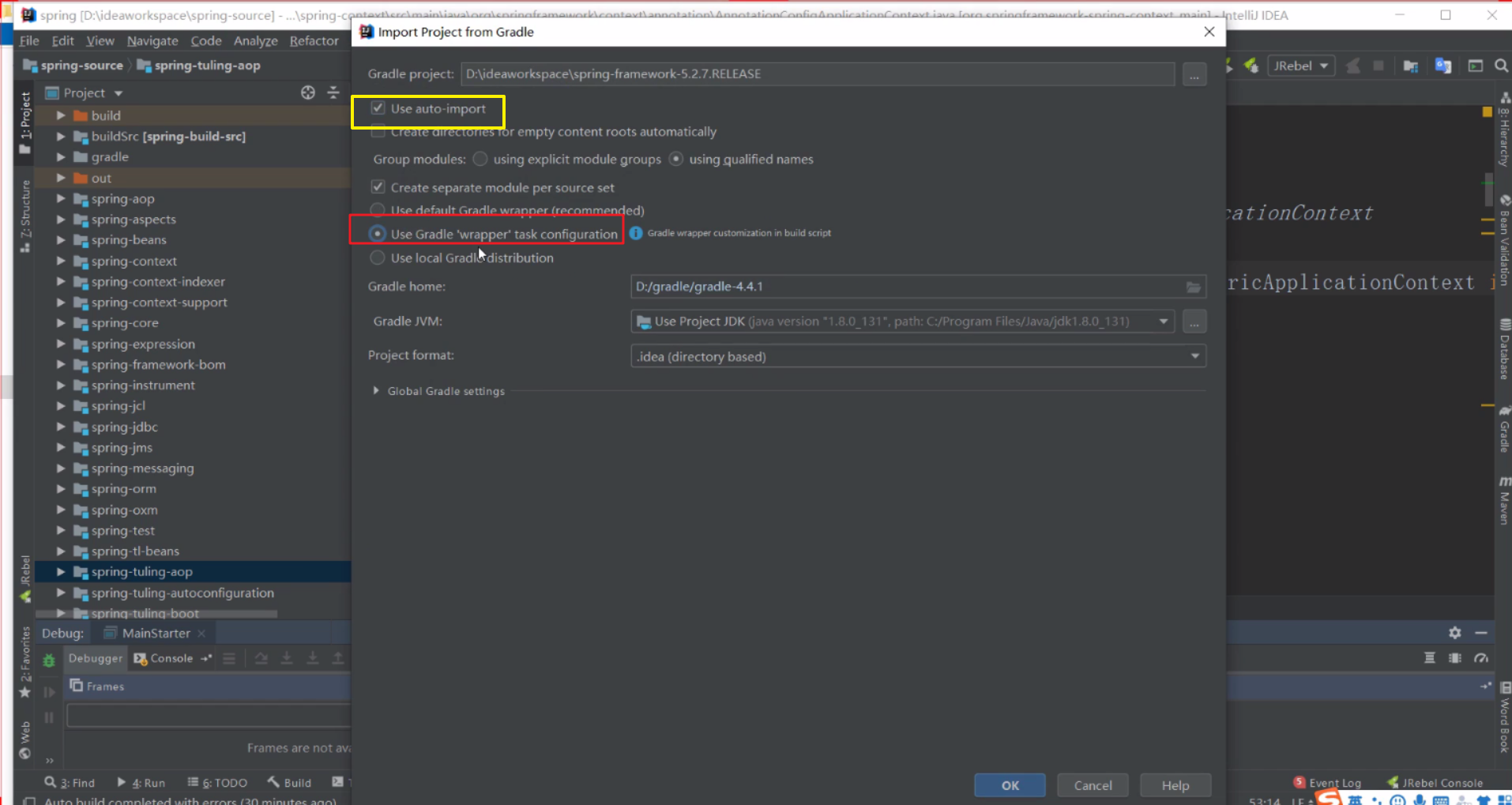Select Use local Gradle distribution radio
The height and width of the screenshot is (805, 1512).
(x=378, y=258)
